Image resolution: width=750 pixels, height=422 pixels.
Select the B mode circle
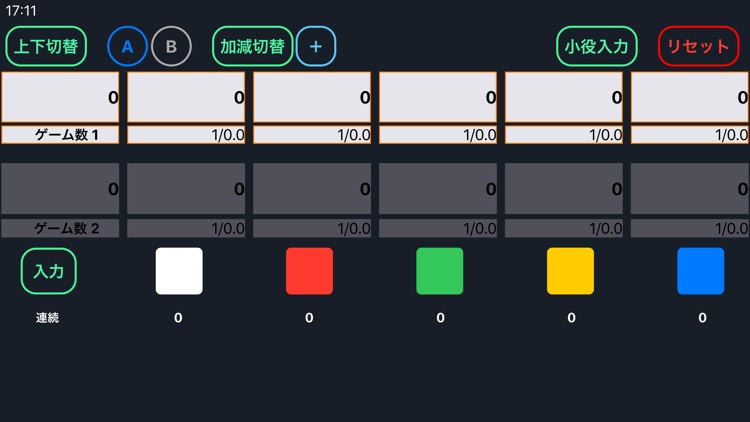[x=171, y=46]
